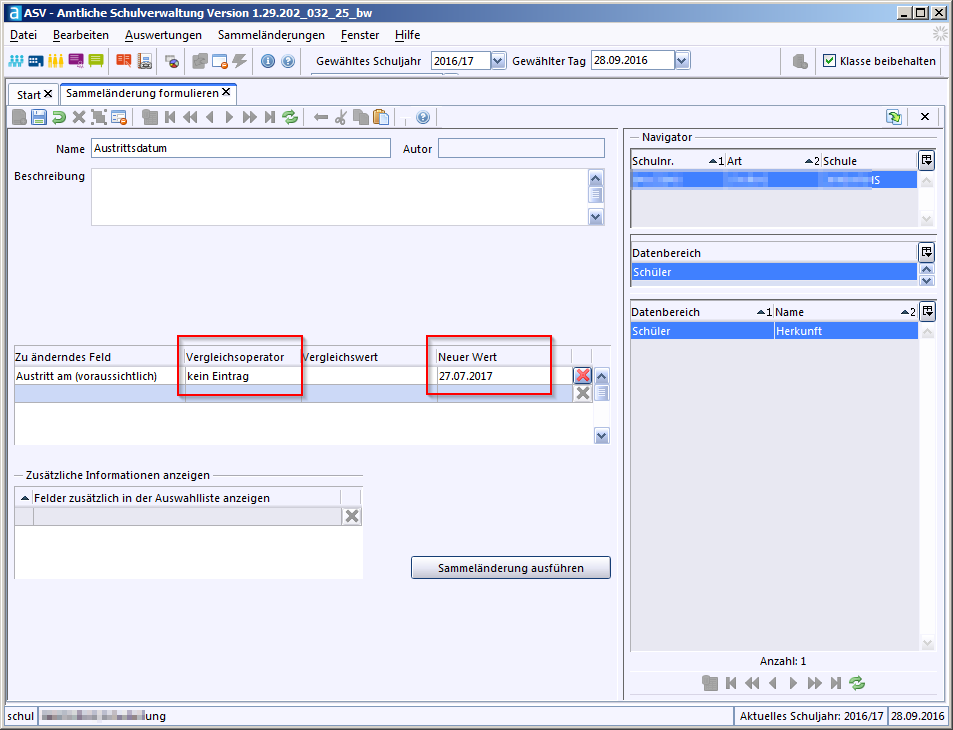Click the scissors cut icon

pos(340,118)
